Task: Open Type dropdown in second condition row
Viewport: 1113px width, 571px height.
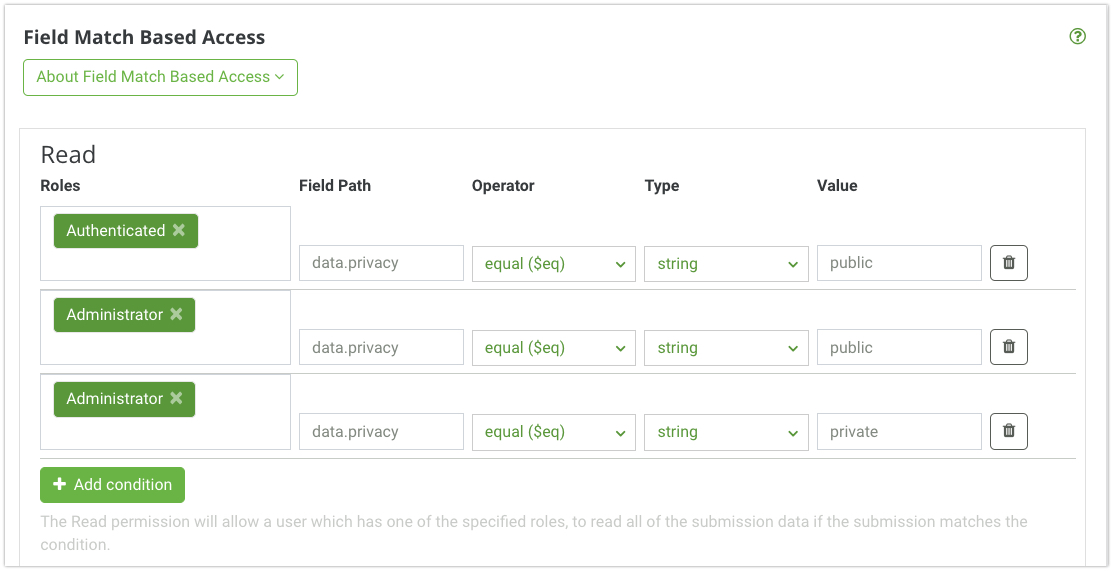Action: (x=726, y=348)
